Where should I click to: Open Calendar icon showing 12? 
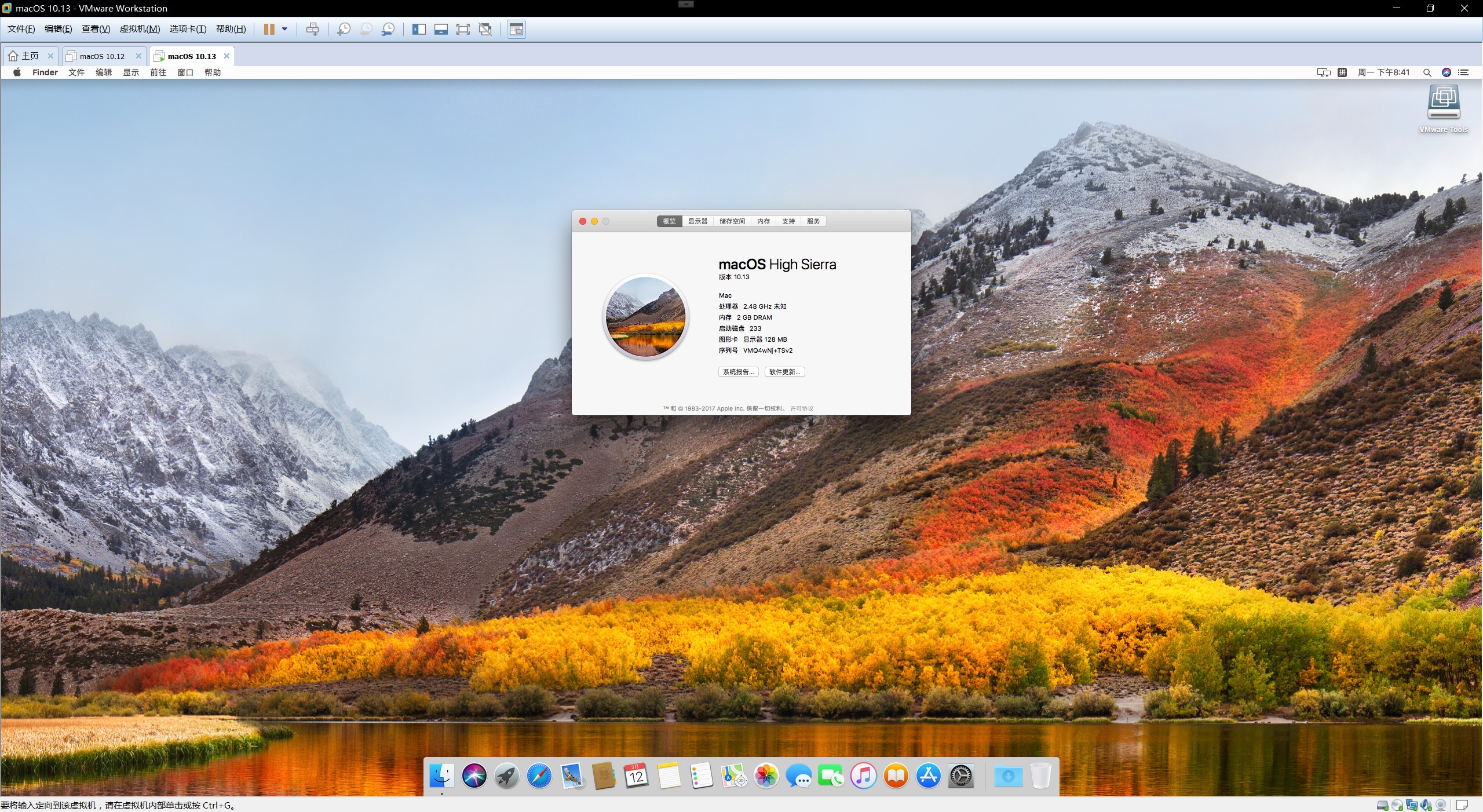click(x=636, y=776)
